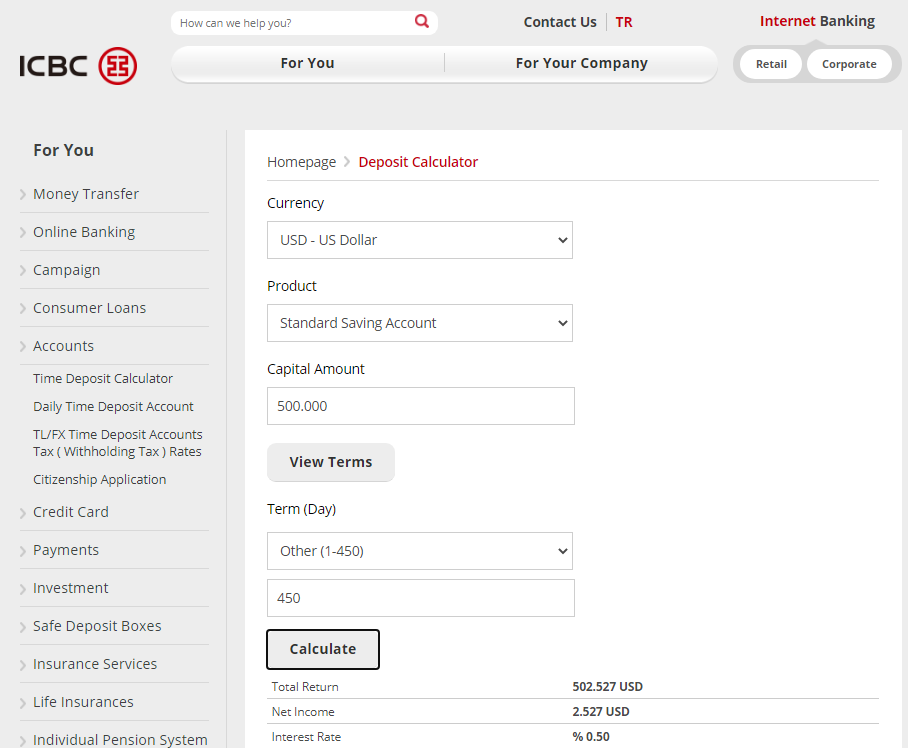Open the Product dropdown
This screenshot has width=908, height=748.
pos(419,323)
